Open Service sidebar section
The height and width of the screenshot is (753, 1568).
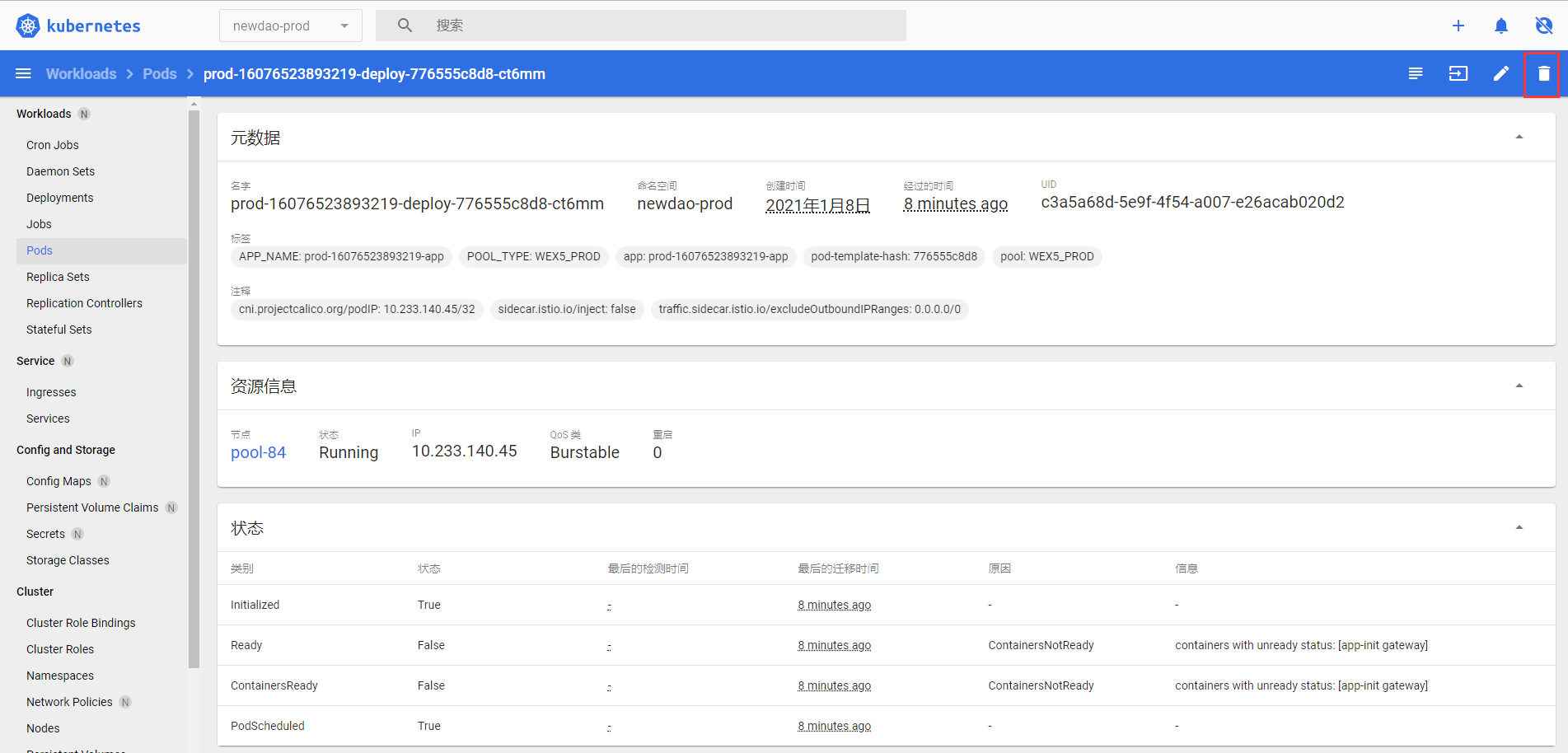click(x=35, y=361)
